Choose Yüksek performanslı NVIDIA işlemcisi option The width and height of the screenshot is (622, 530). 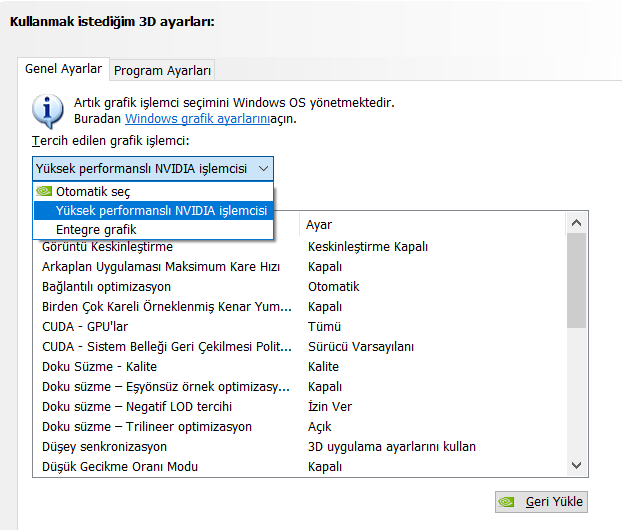coord(161,211)
